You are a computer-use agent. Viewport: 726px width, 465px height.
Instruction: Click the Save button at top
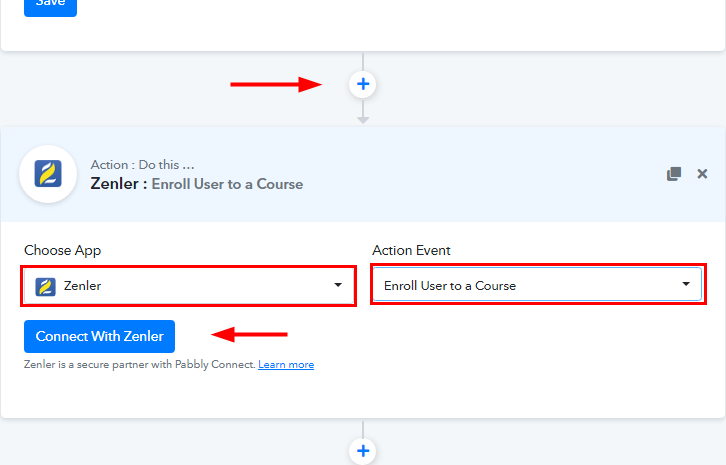[x=50, y=6]
